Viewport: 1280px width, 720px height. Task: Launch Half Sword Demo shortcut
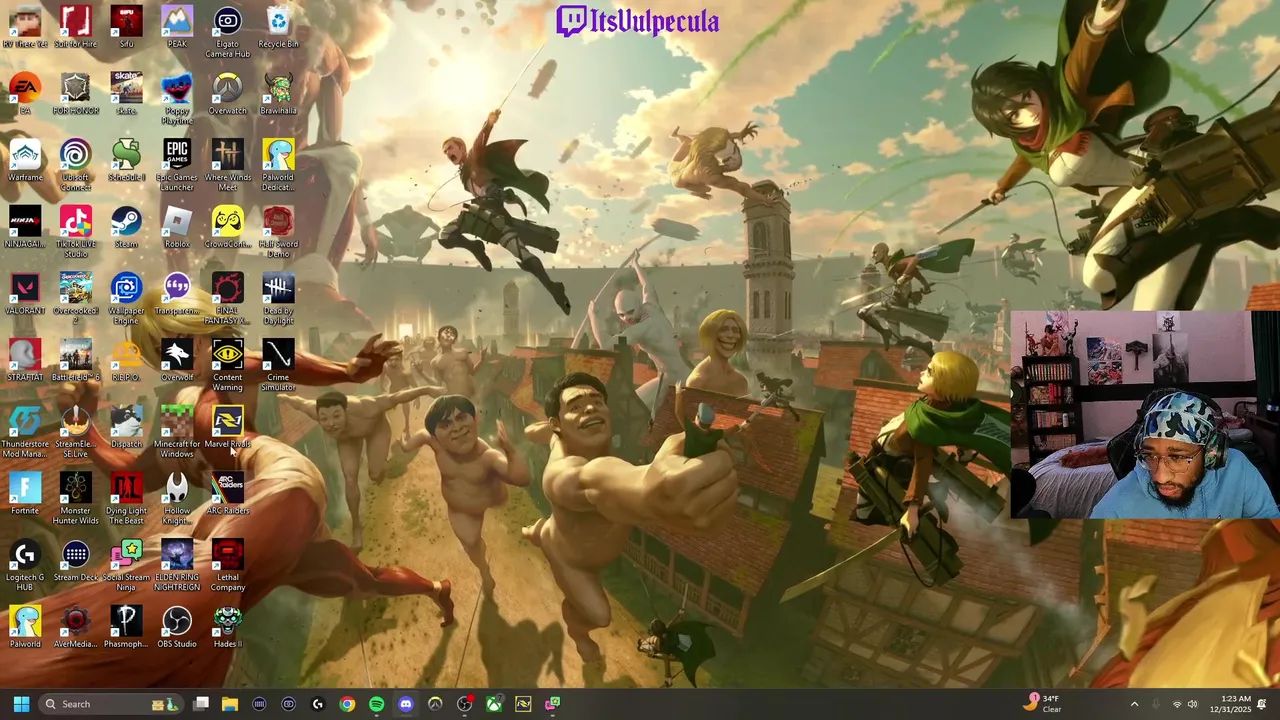pyautogui.click(x=278, y=232)
